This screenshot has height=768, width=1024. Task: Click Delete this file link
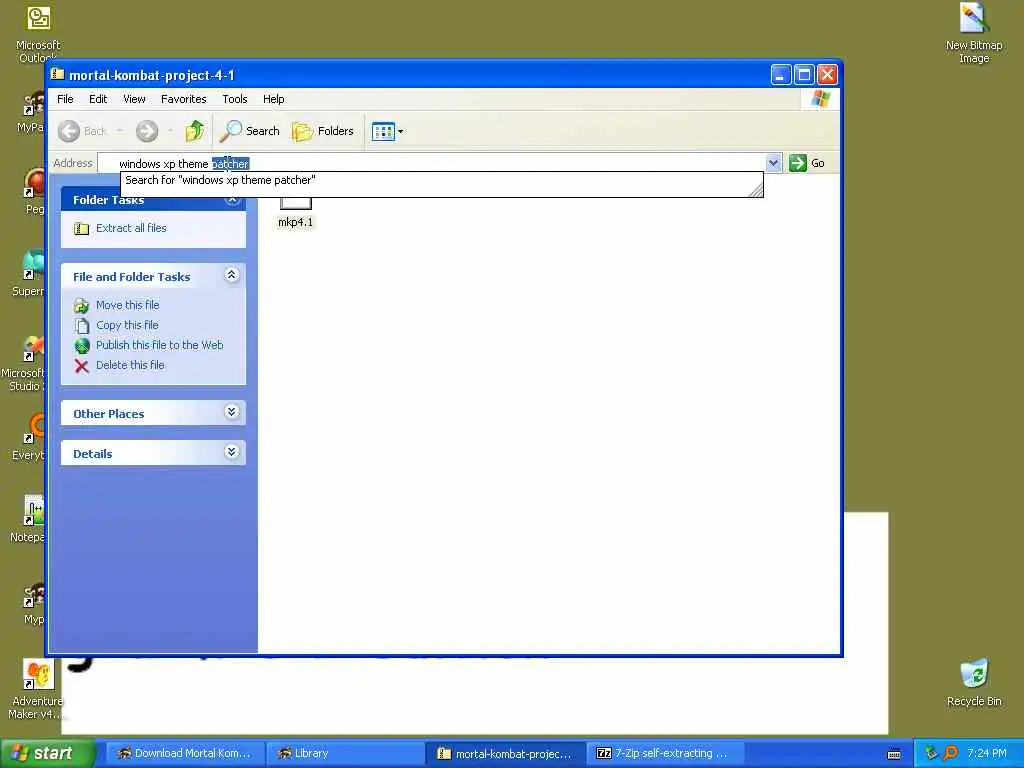point(130,365)
